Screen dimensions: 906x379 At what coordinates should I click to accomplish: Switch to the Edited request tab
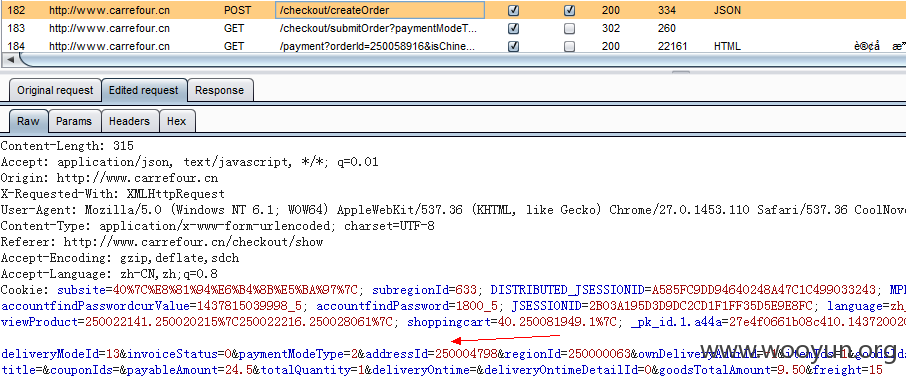[x=144, y=90]
